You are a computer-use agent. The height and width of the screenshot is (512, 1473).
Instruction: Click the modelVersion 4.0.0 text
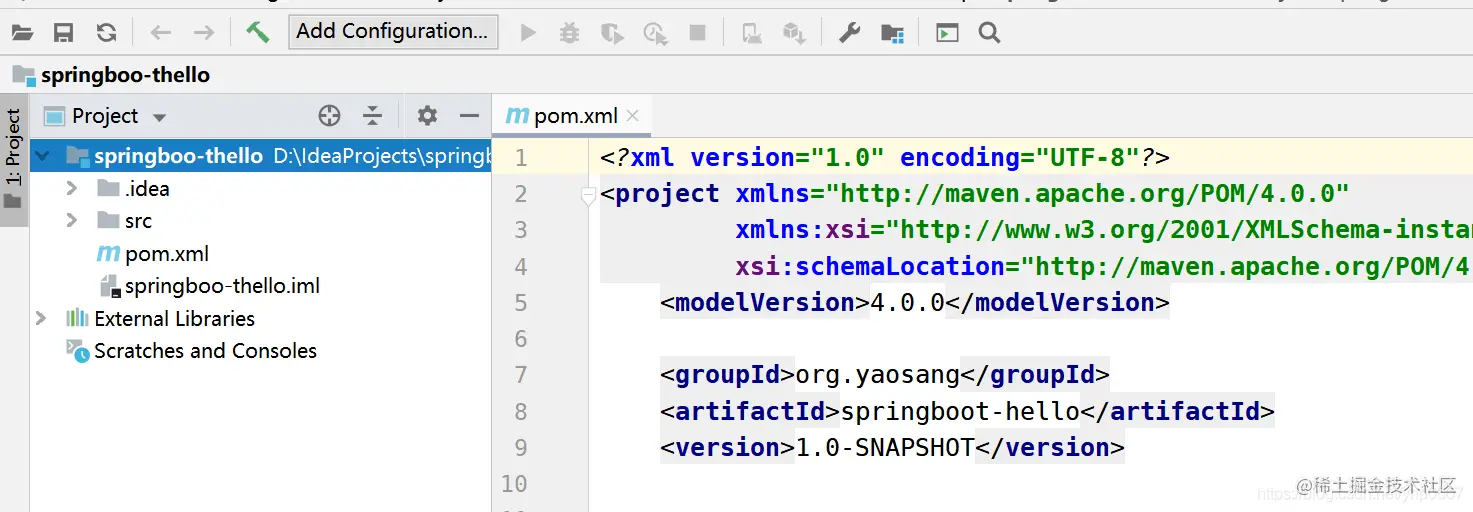pos(907,303)
